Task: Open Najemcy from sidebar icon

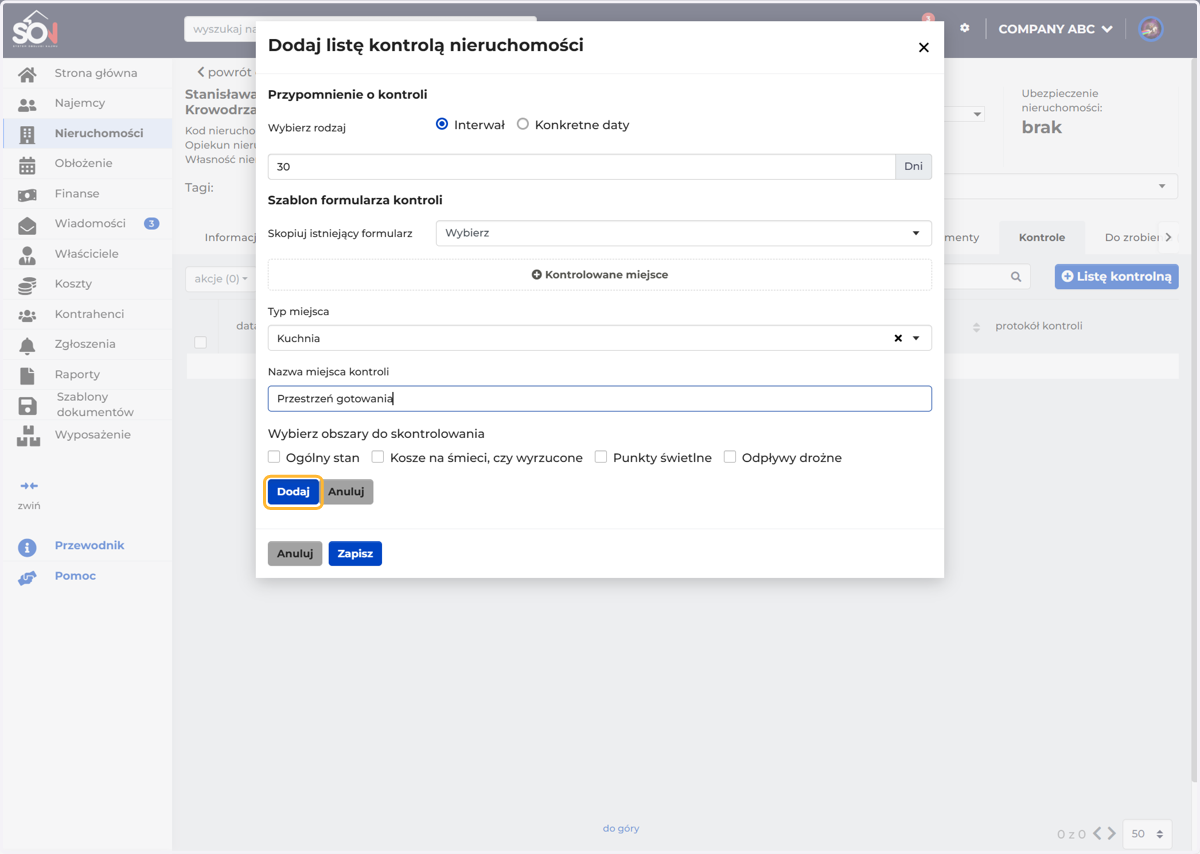Action: (27, 104)
